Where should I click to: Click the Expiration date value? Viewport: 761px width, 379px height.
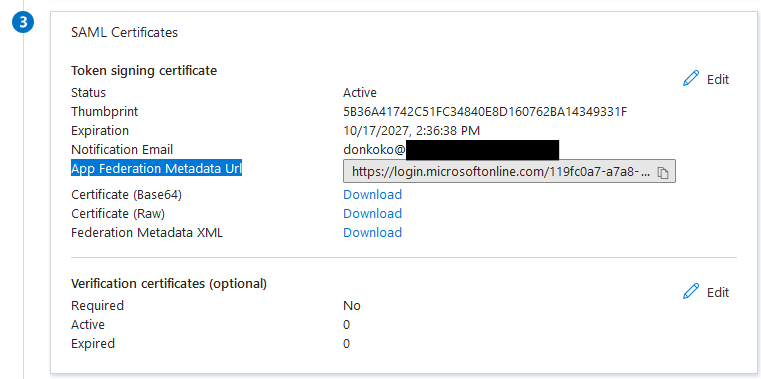coord(412,131)
